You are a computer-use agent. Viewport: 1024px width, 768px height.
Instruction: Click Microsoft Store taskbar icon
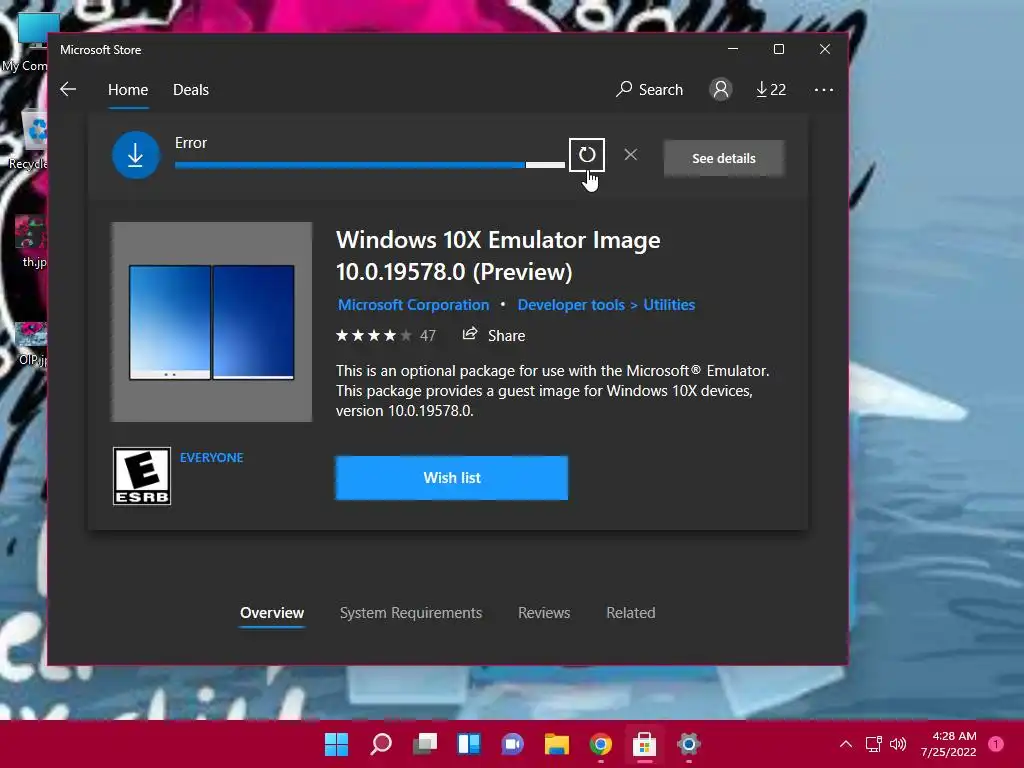[645, 744]
